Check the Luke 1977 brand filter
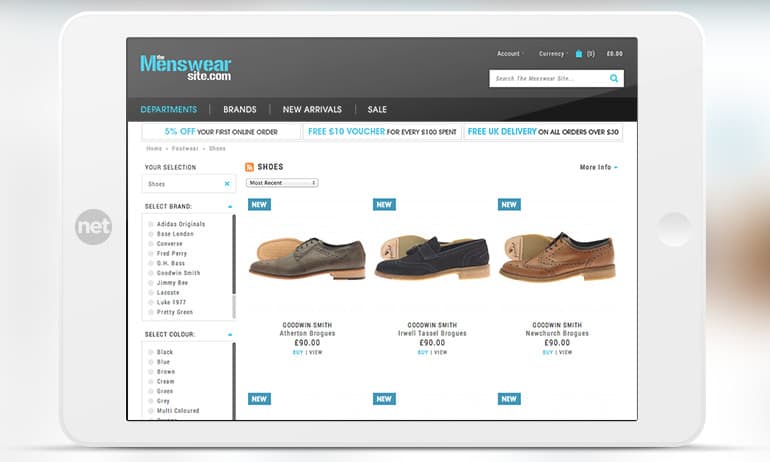Image resolution: width=770 pixels, height=462 pixels. pos(151,302)
